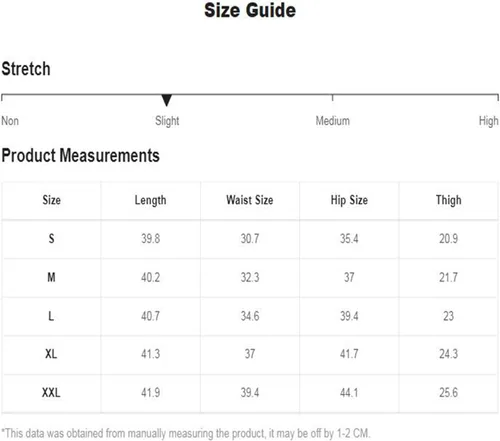
Task: Select the Medium stretch label
Action: coord(333,121)
